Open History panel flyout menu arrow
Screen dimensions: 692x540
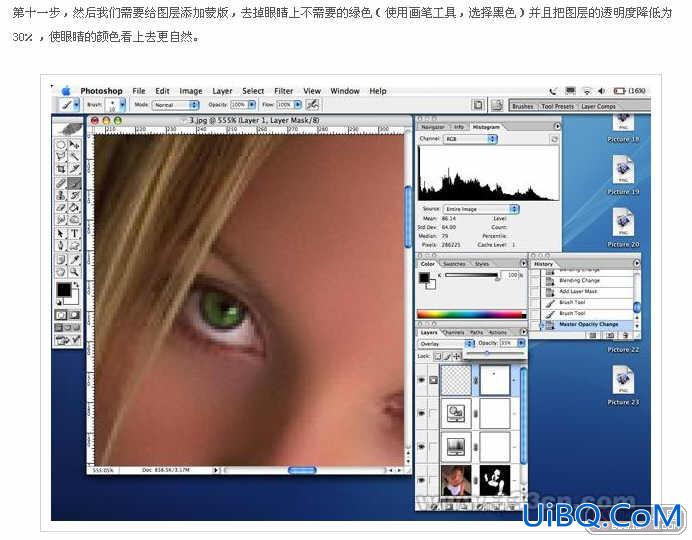point(636,263)
